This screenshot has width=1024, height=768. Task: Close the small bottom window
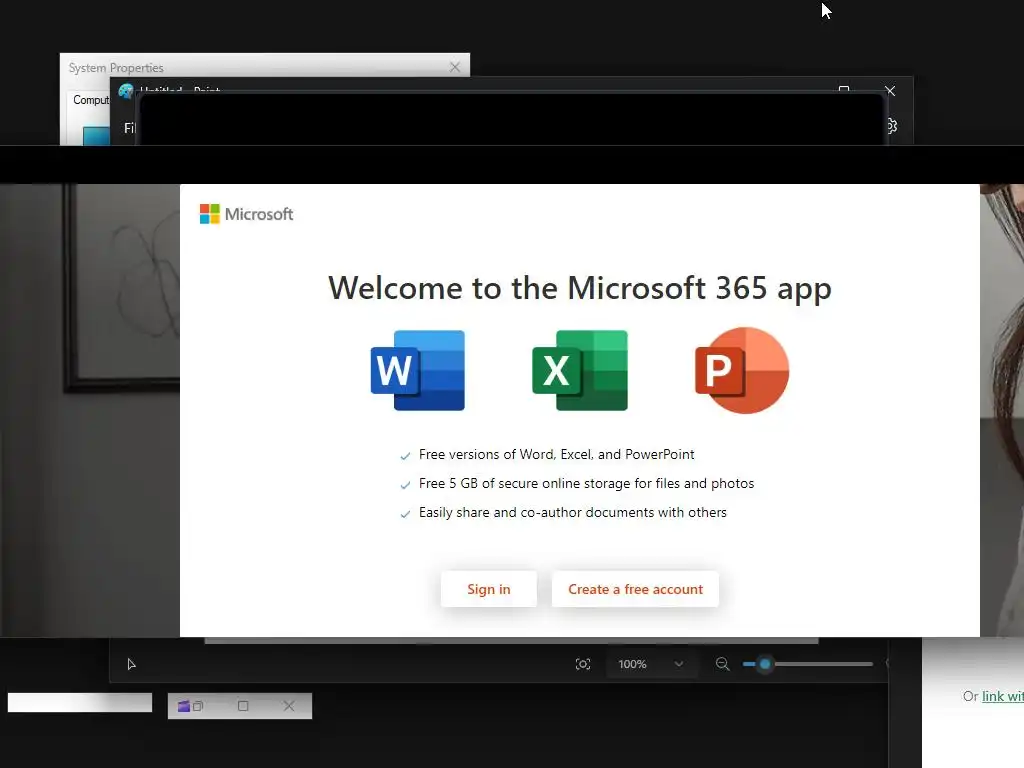click(289, 706)
